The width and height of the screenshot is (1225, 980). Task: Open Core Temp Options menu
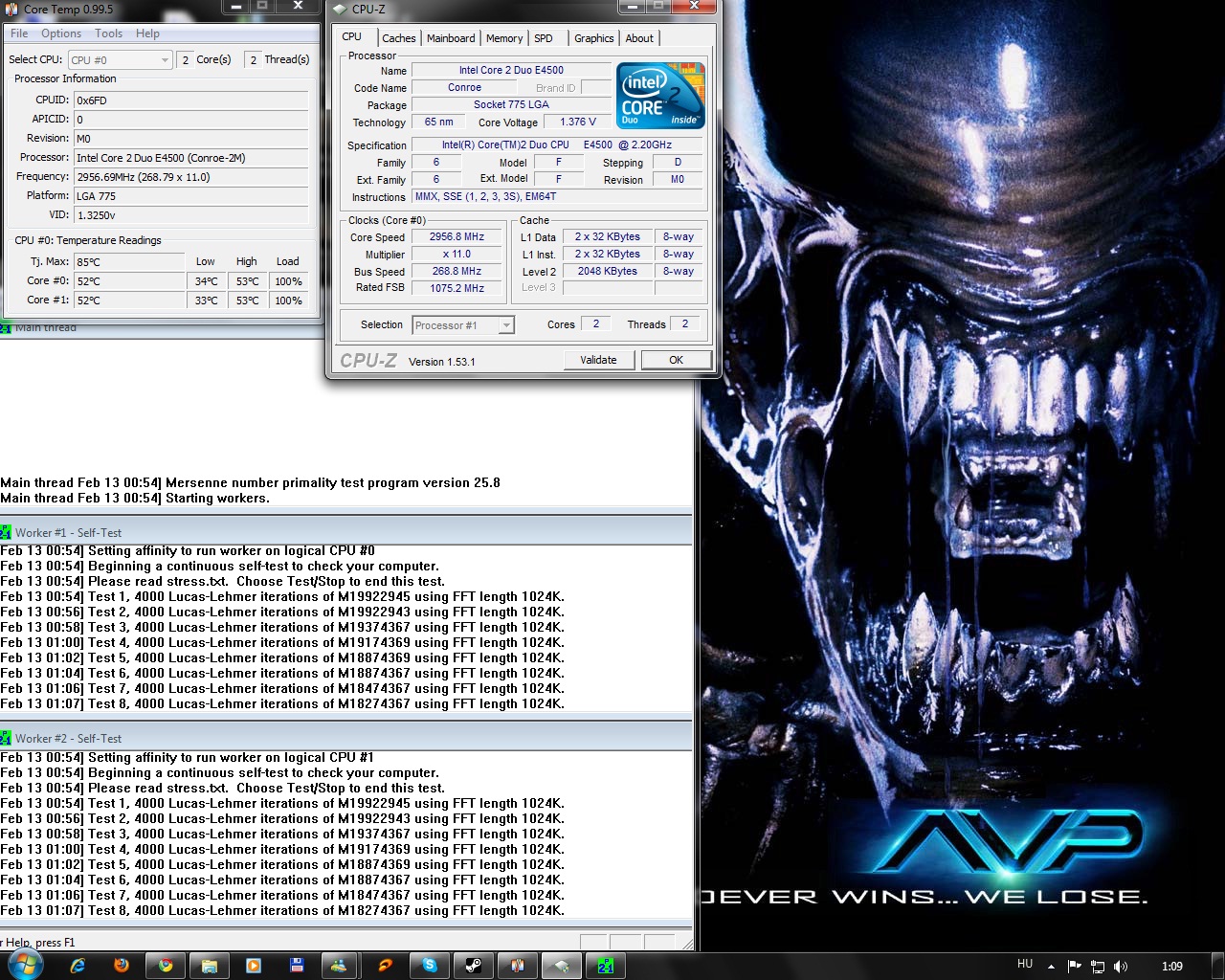coord(61,33)
